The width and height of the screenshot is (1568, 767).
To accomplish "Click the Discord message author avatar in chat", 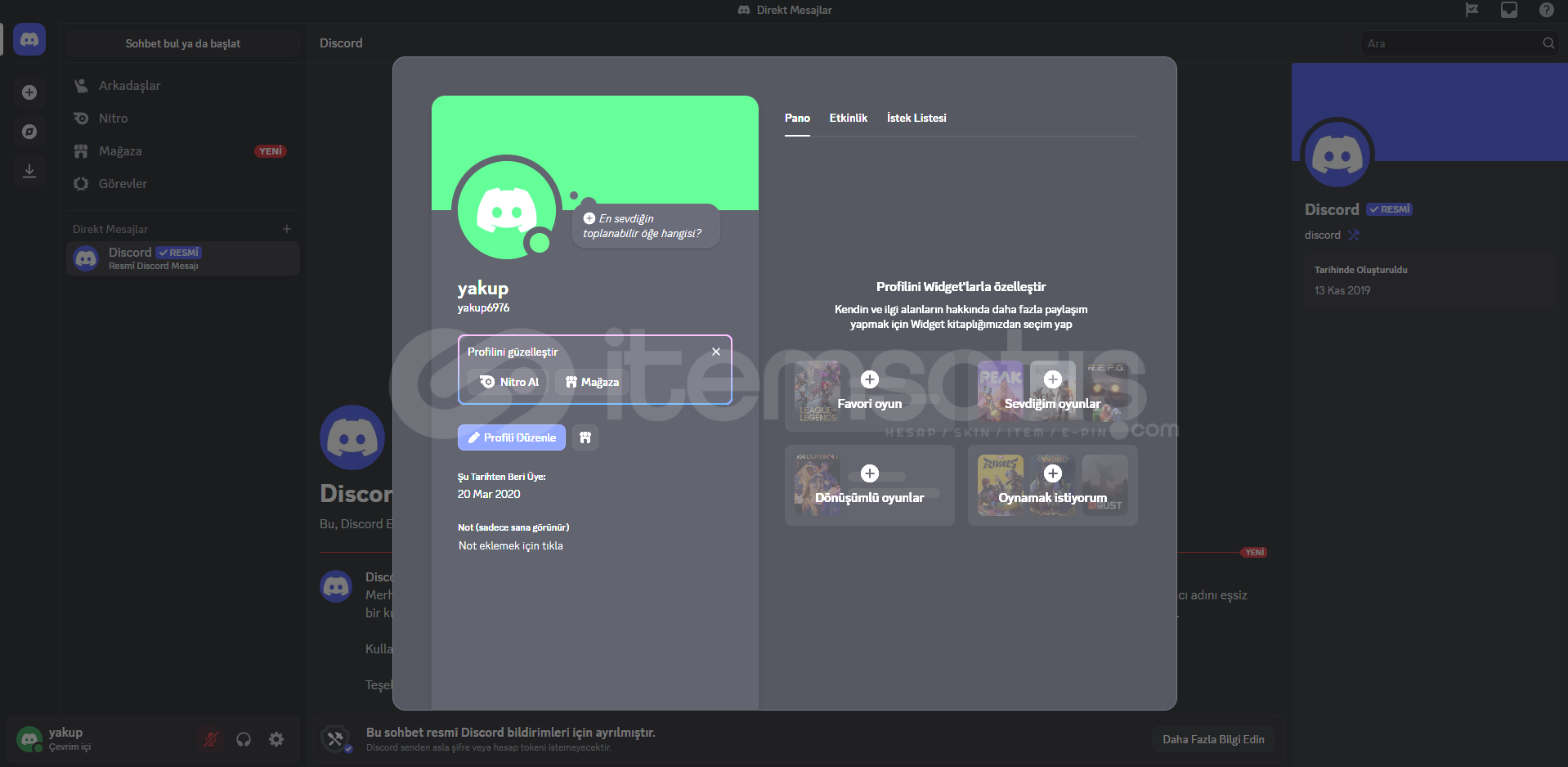I will [x=336, y=586].
